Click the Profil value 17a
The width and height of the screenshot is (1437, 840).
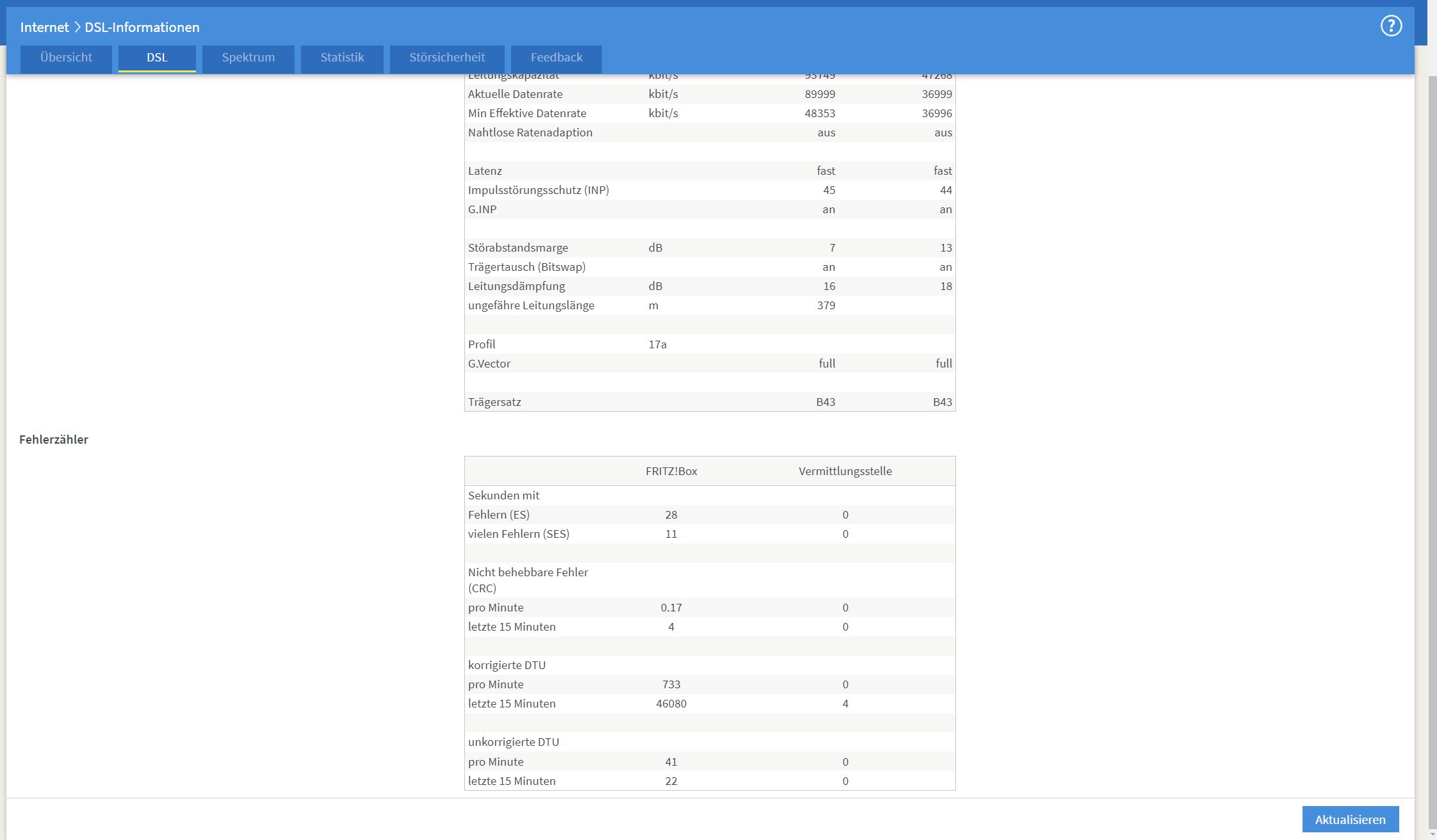click(x=657, y=344)
